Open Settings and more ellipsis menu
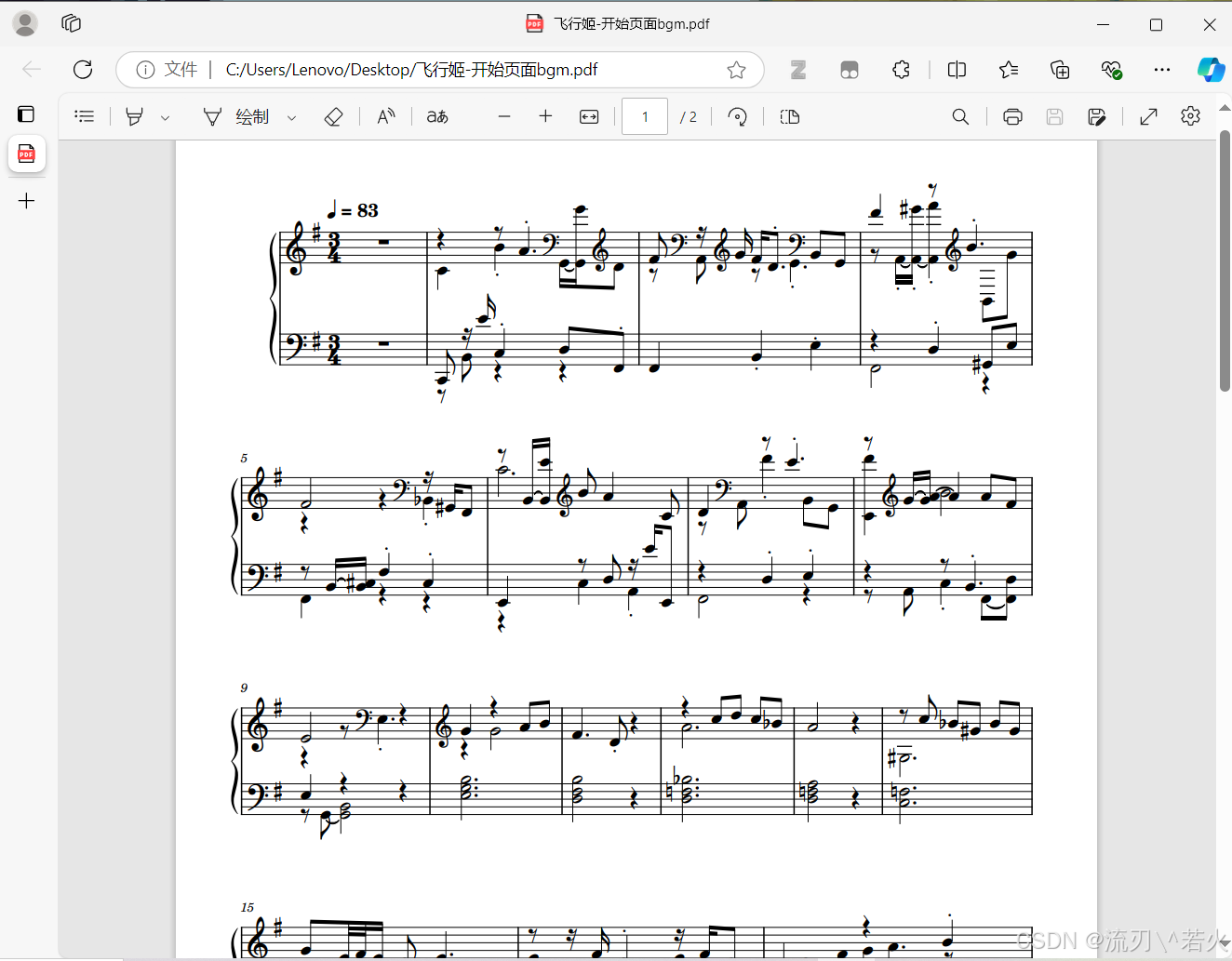Viewport: 1232px width, 961px height. click(x=1162, y=70)
